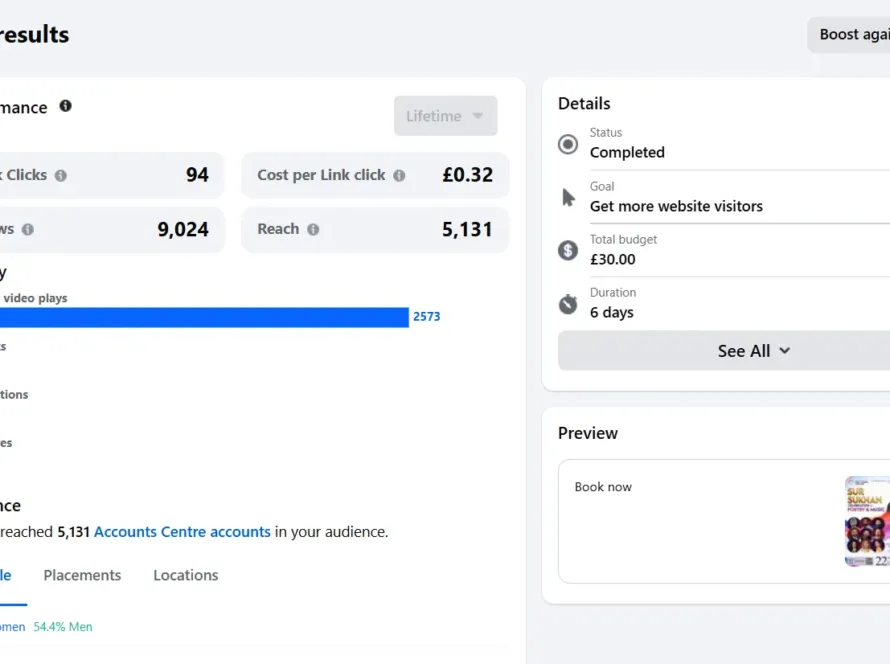The width and height of the screenshot is (890, 664).
Task: Open the Accounts Centre accounts link
Action: tap(182, 532)
